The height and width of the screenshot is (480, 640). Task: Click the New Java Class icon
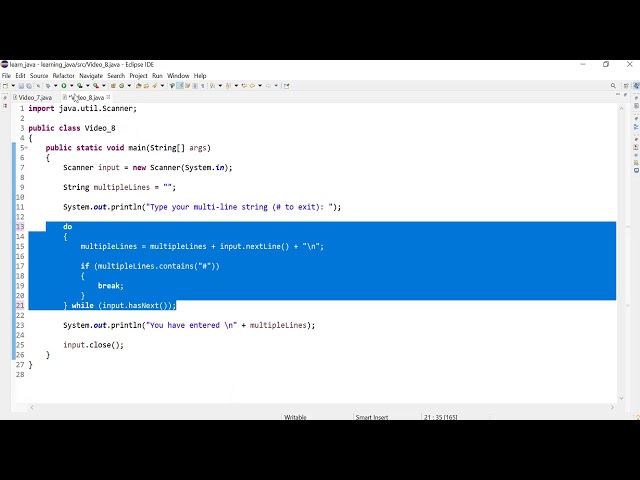121,86
